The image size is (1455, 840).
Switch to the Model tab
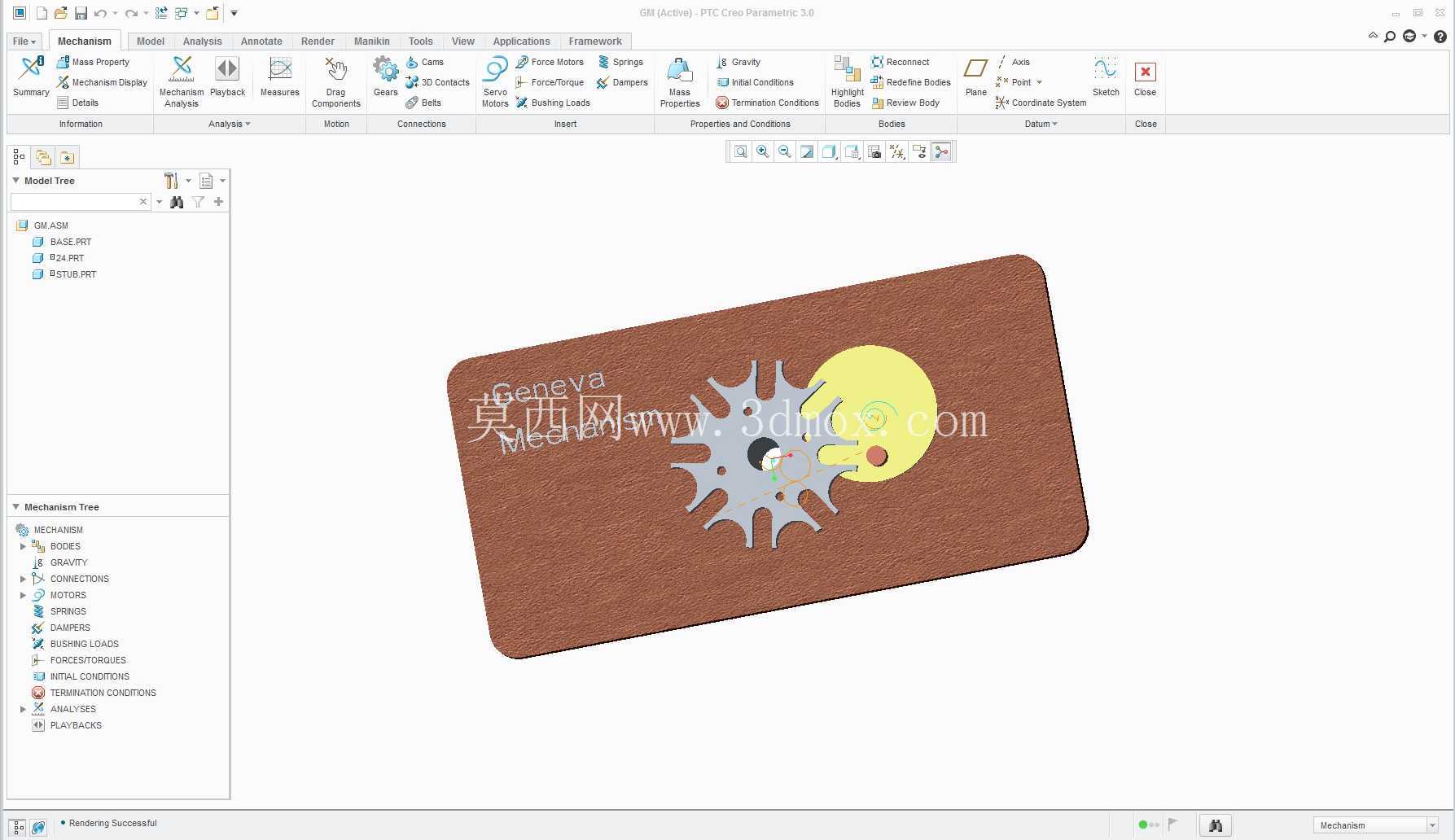150,42
